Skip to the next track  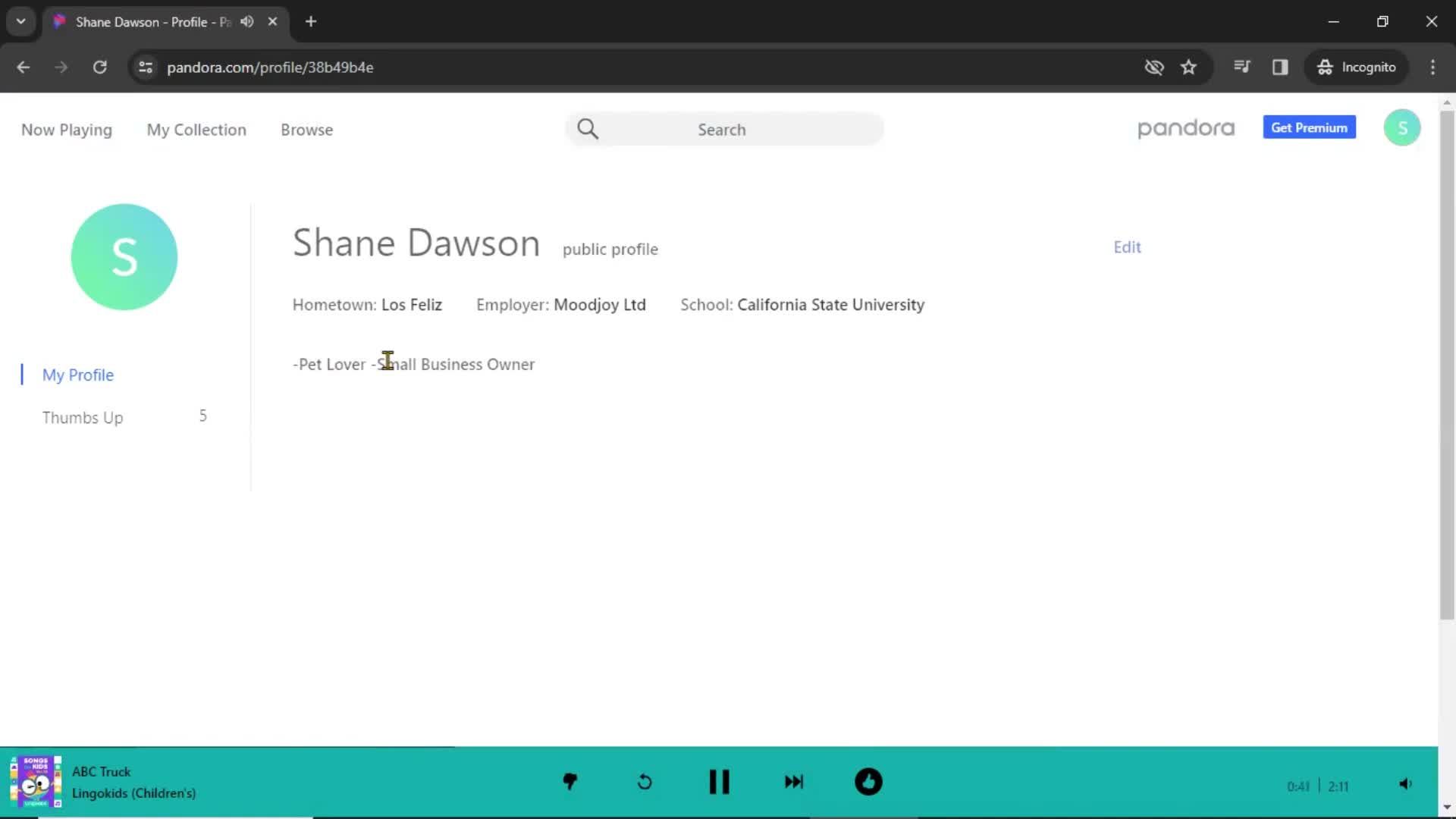pos(794,782)
